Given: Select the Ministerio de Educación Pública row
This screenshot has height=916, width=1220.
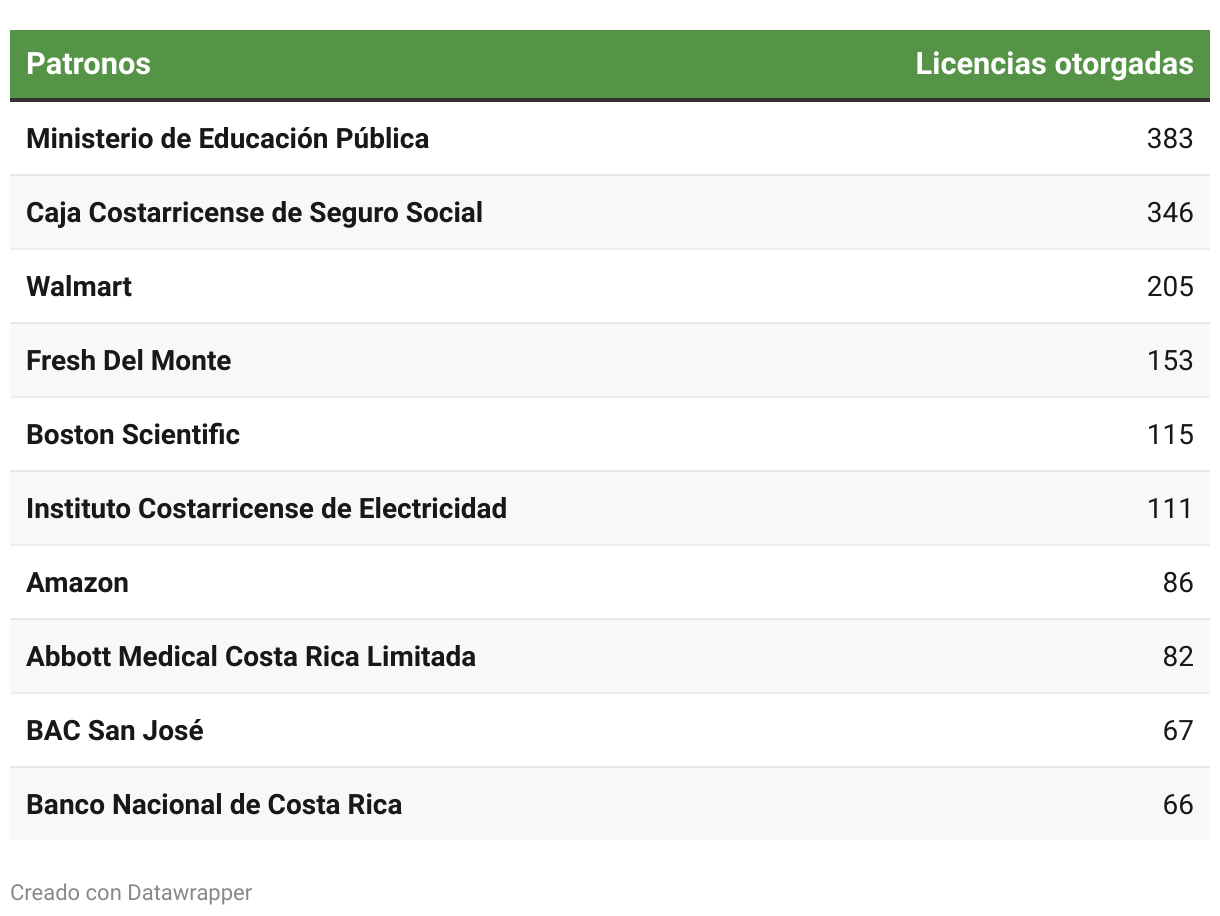Looking at the screenshot, I should (610, 139).
